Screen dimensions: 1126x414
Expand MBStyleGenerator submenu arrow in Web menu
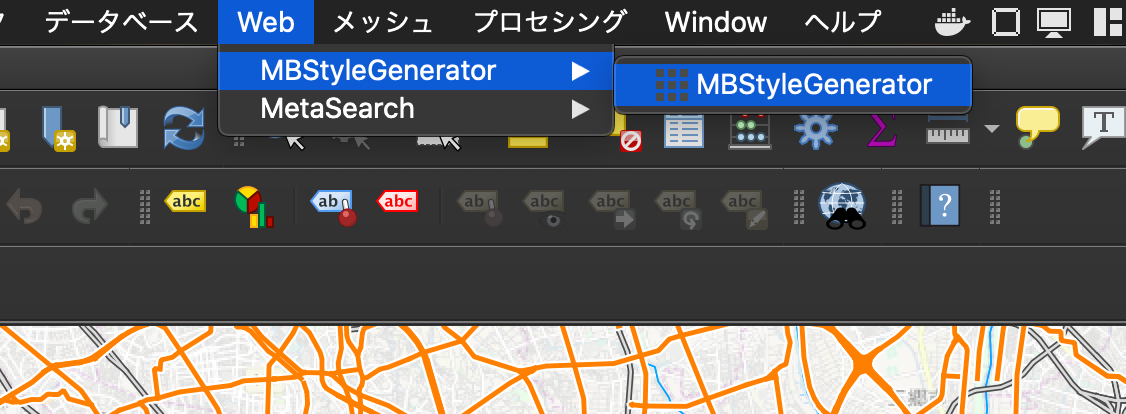580,71
